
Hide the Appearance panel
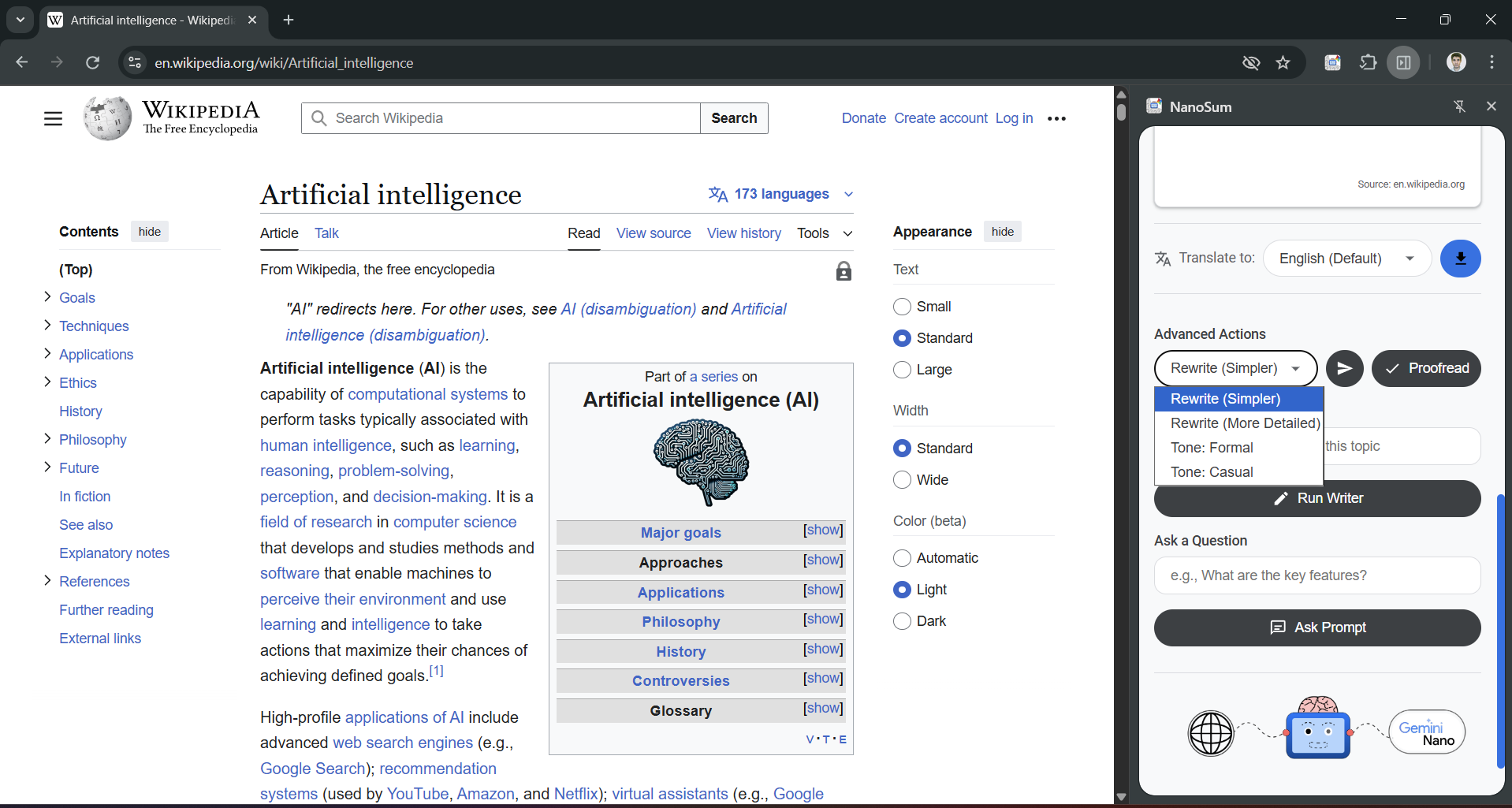click(1003, 232)
